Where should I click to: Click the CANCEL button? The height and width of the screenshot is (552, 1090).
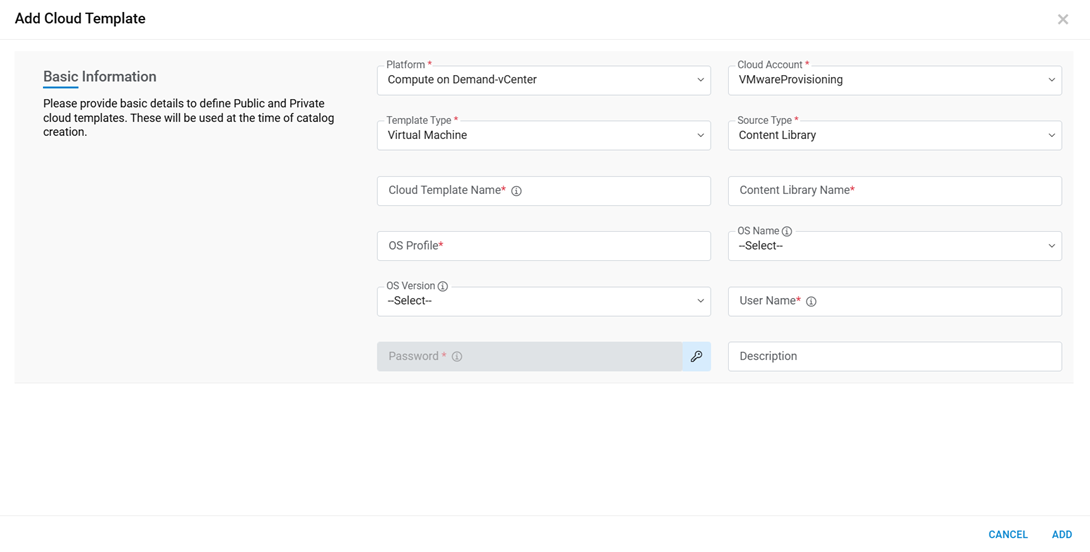(1008, 535)
